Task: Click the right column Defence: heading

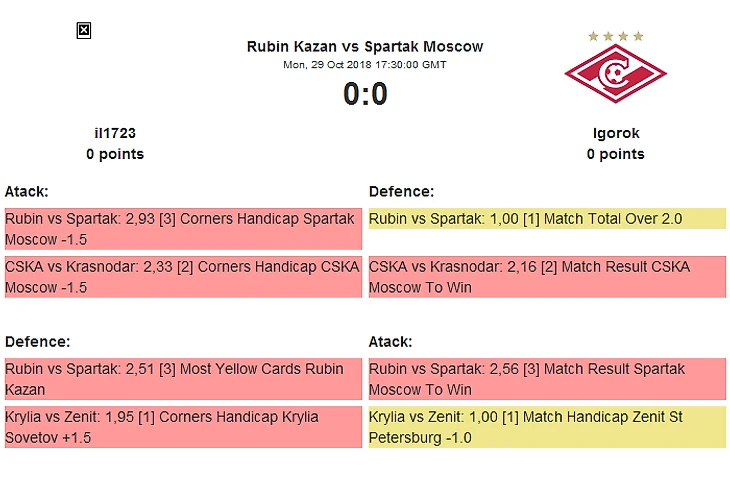Action: (x=401, y=191)
